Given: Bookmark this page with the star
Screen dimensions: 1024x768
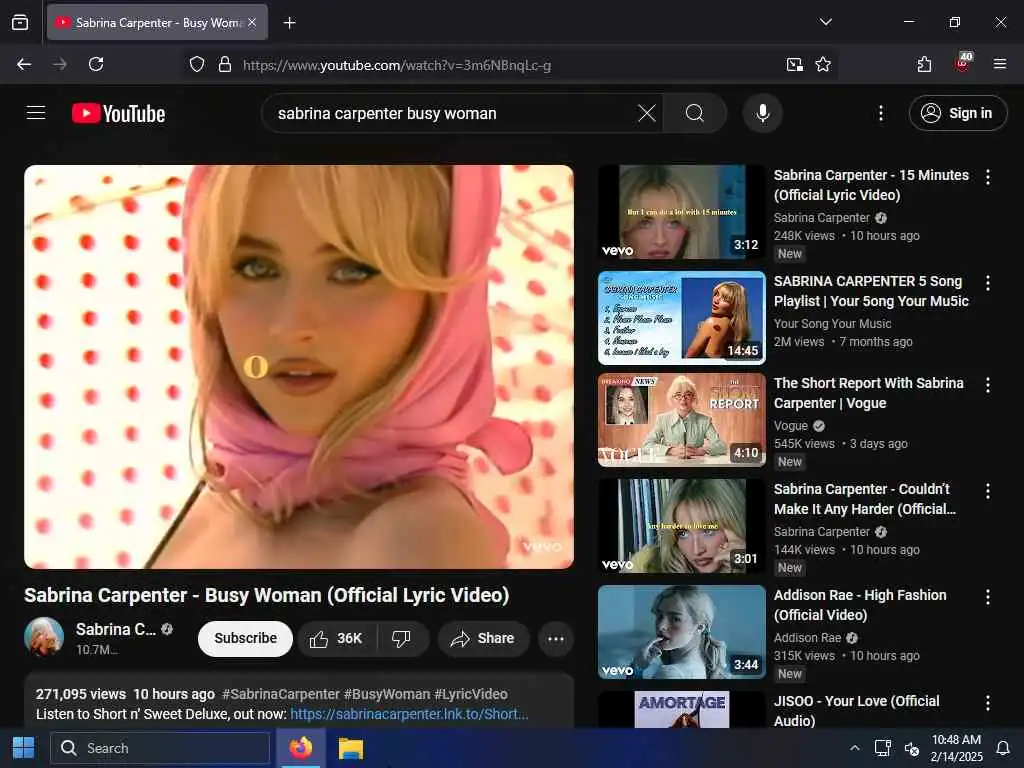Looking at the screenshot, I should 823,64.
